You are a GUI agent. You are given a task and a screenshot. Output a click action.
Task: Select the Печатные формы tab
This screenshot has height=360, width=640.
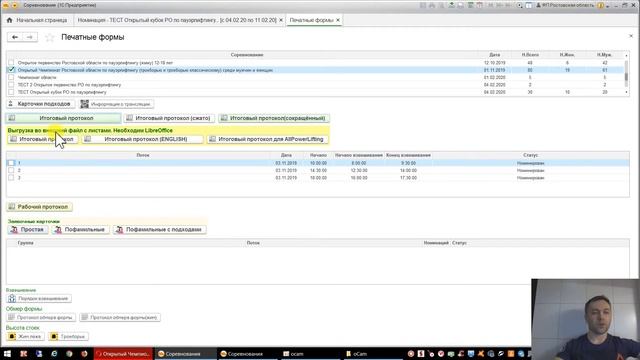[311, 20]
